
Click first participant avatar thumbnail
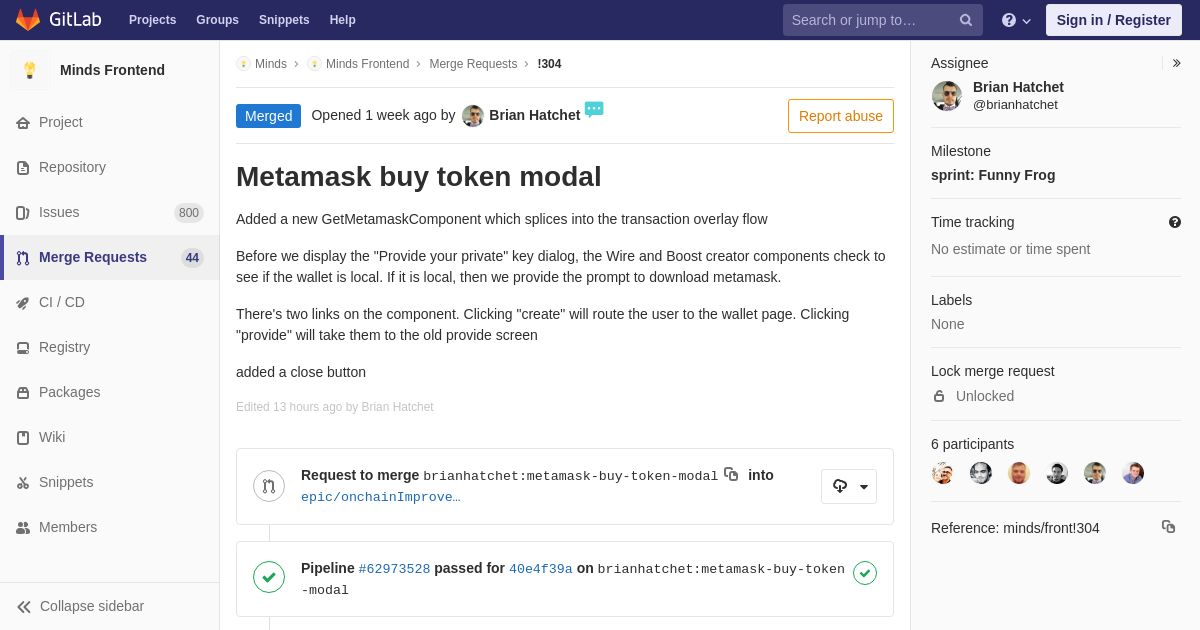tap(943, 473)
